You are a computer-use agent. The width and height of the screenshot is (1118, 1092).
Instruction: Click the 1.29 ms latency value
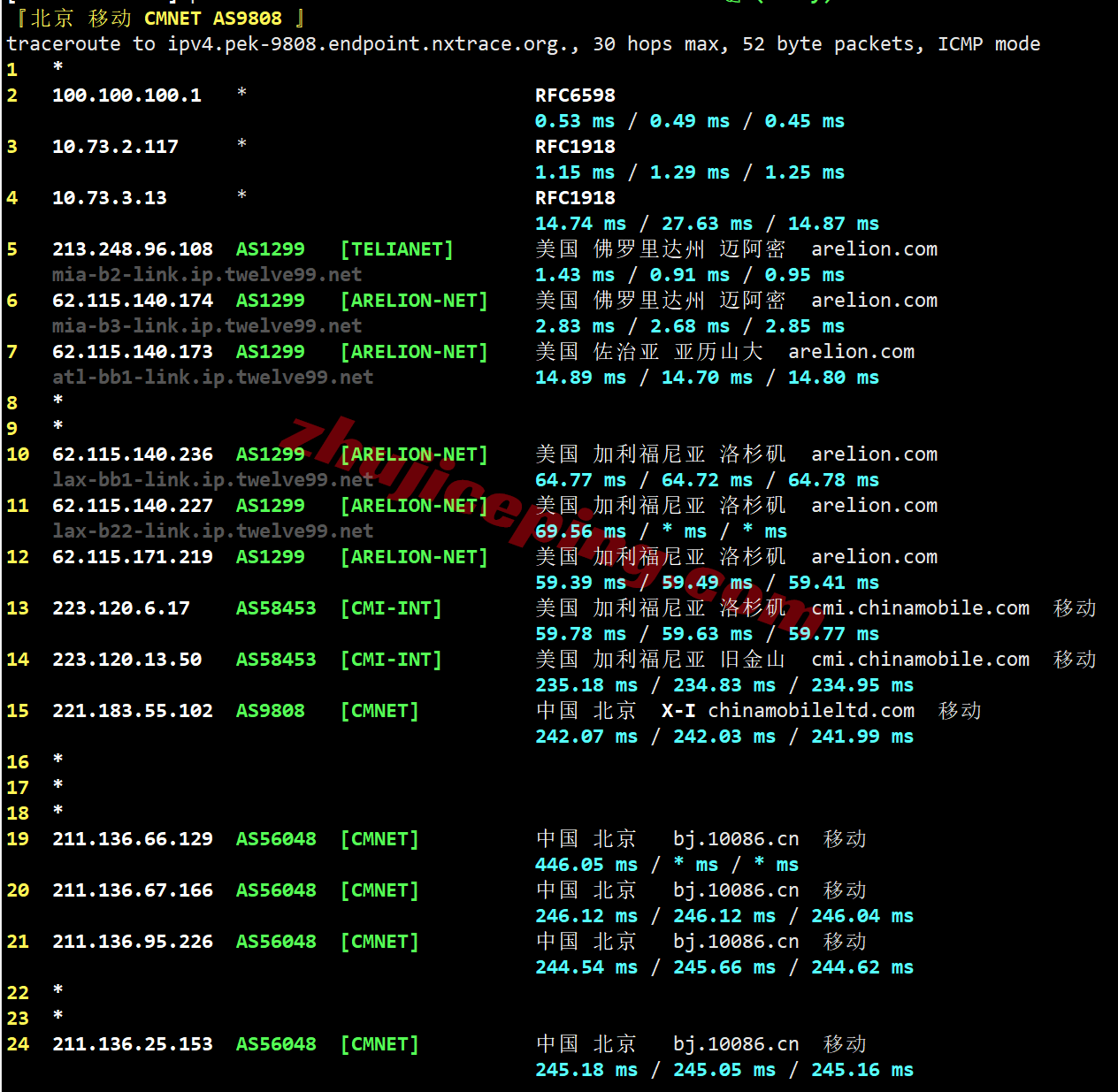point(690,172)
